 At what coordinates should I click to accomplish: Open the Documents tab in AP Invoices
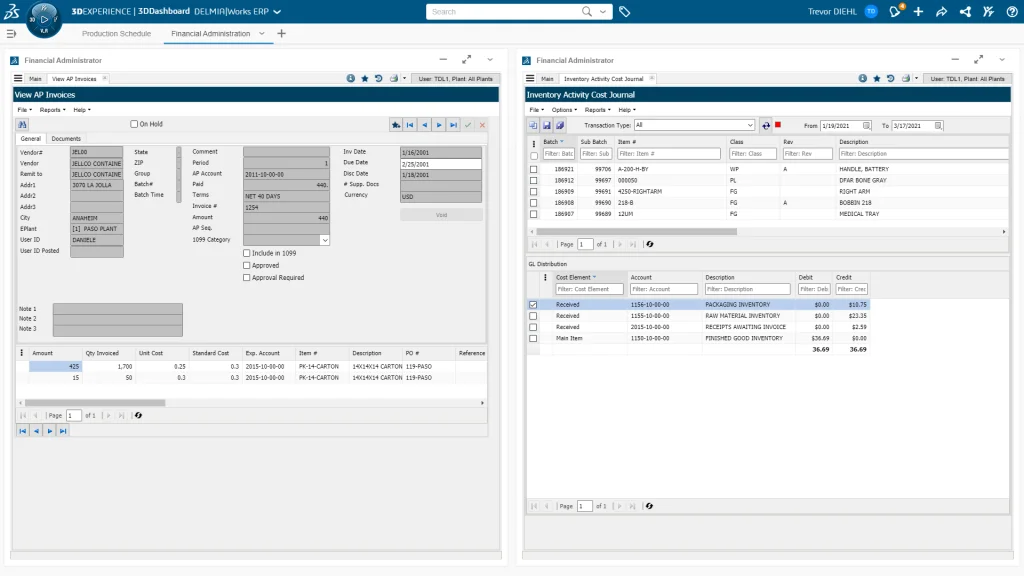[x=66, y=139]
